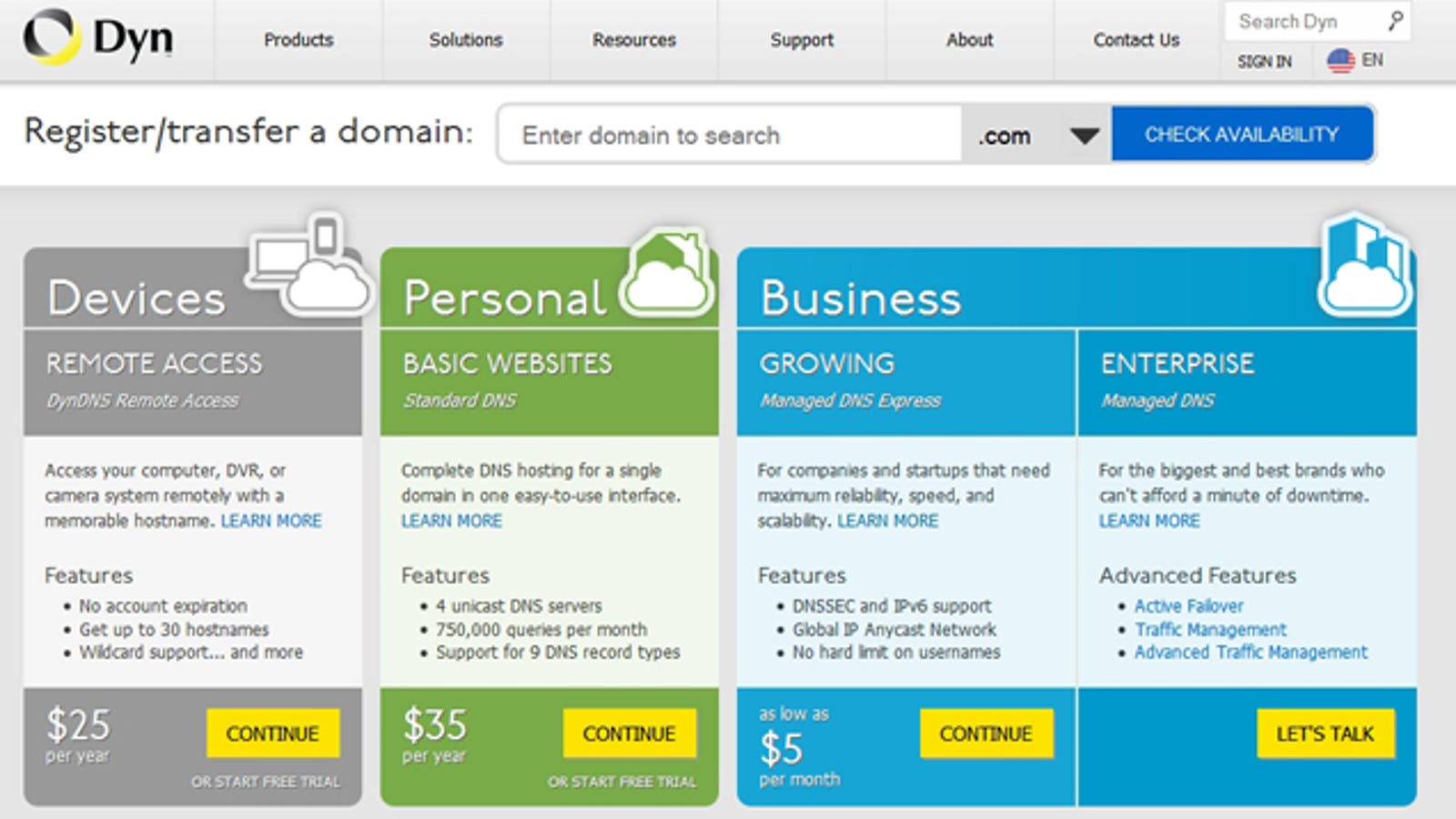
Task: Click the LET'S TALK button
Action: point(1325,733)
